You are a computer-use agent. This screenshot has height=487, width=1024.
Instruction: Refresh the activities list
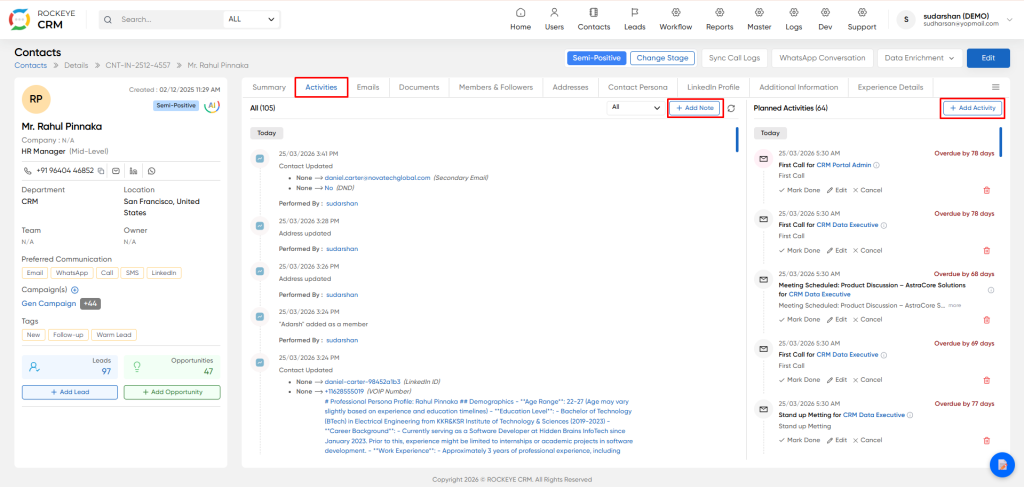click(x=731, y=108)
